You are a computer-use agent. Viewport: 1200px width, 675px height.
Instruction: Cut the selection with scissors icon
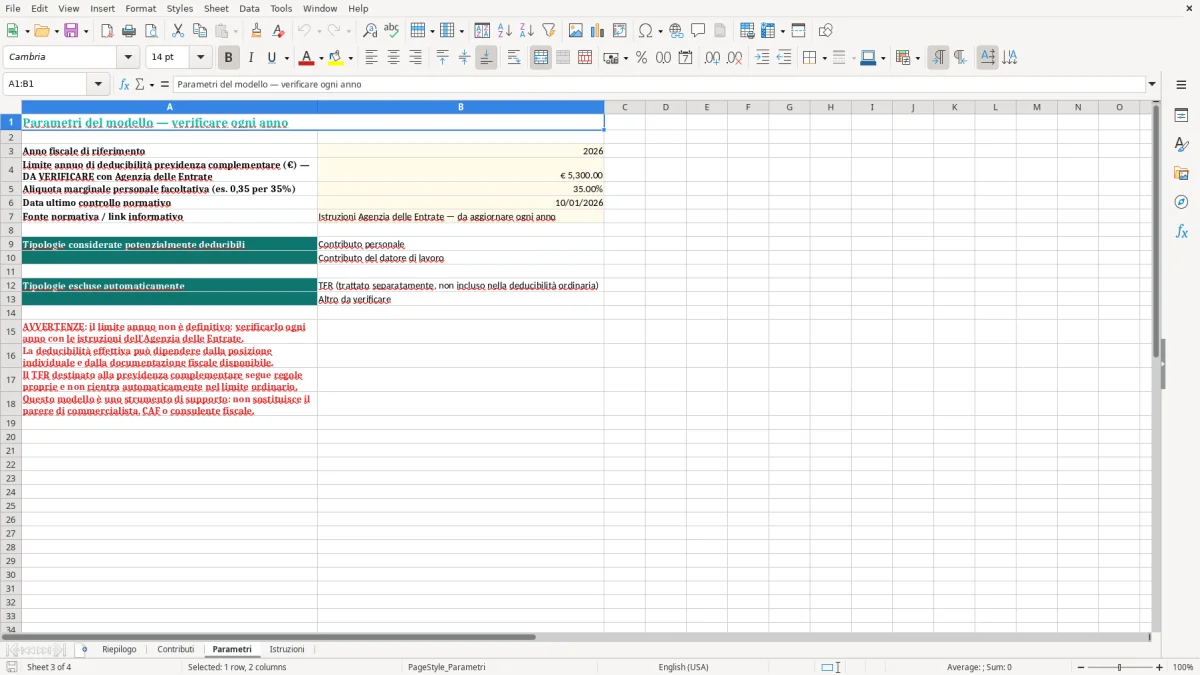[177, 31]
